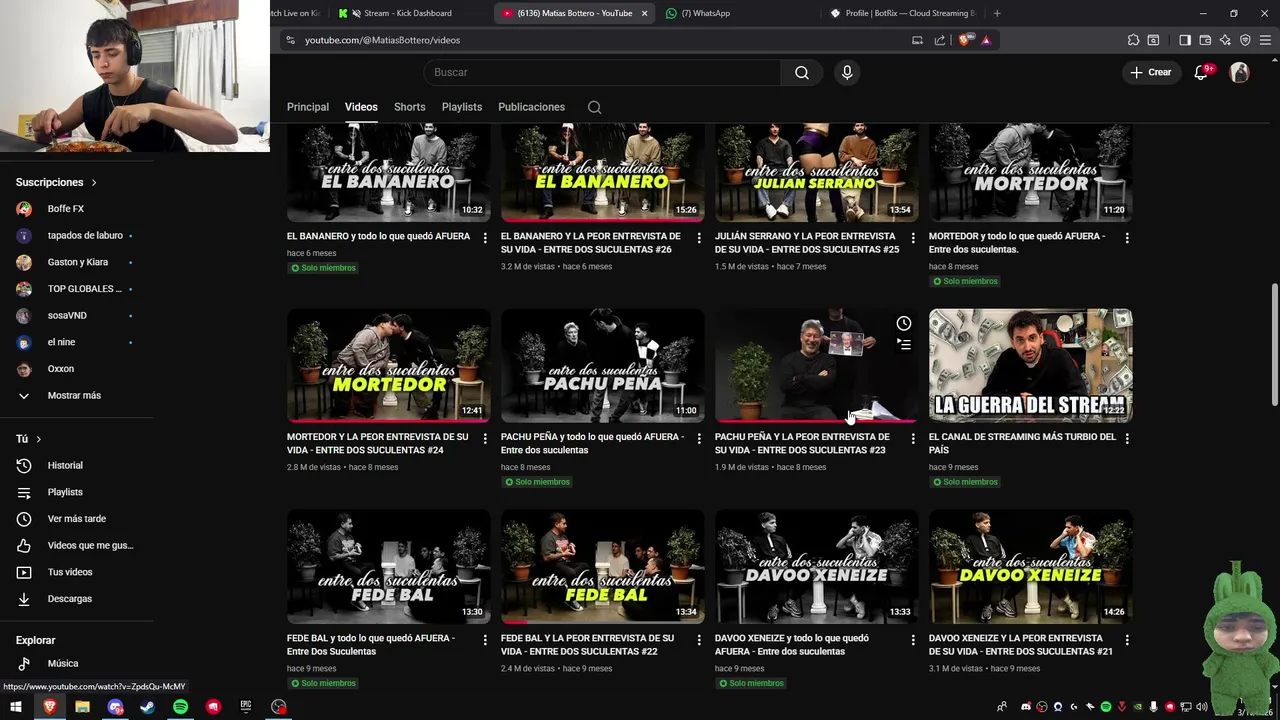Image resolution: width=1280 pixels, height=720 pixels.
Task: Switch to the Shorts channel tab
Action: 409,107
